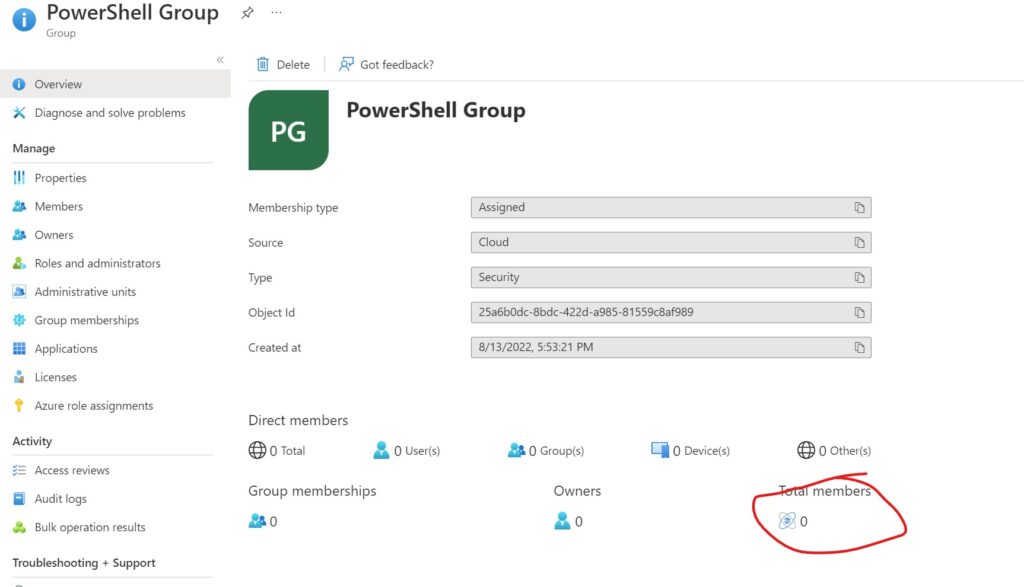Click the Licenses icon
This screenshot has height=587, width=1024.
[19, 377]
